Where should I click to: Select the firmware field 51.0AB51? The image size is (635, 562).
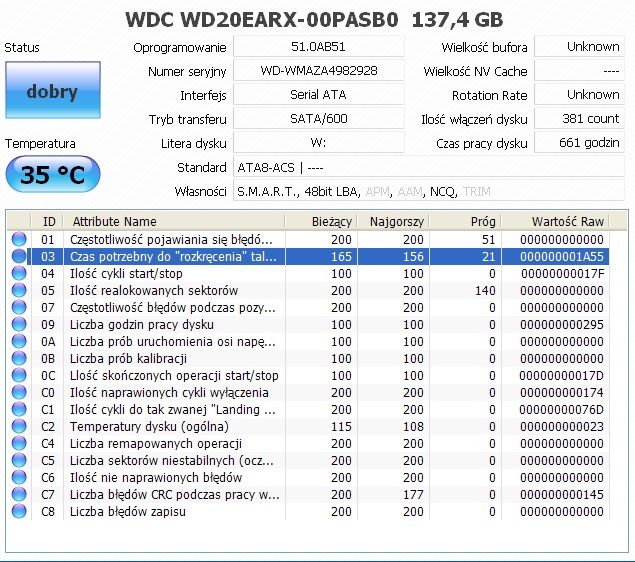[319, 47]
